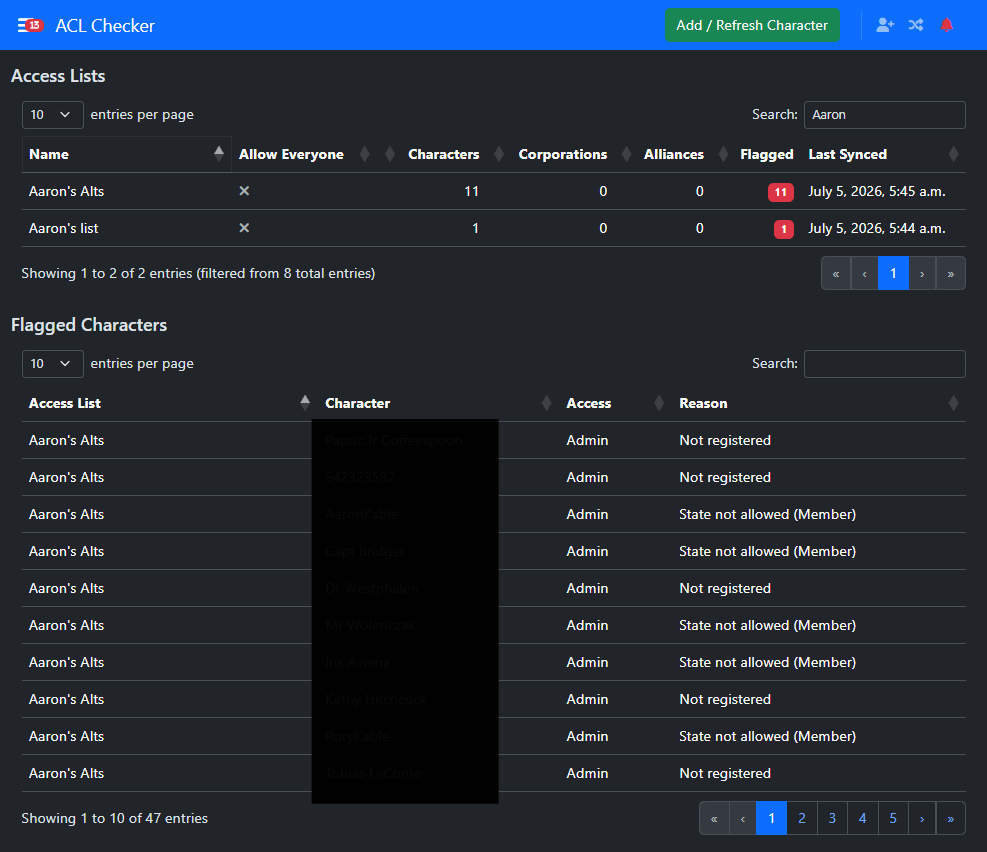Sort flagged table by Access column
Viewport: 987px width, 852px height.
tap(615, 403)
